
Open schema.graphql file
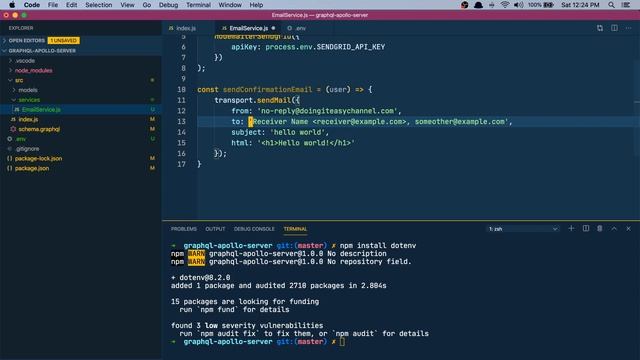coord(39,129)
